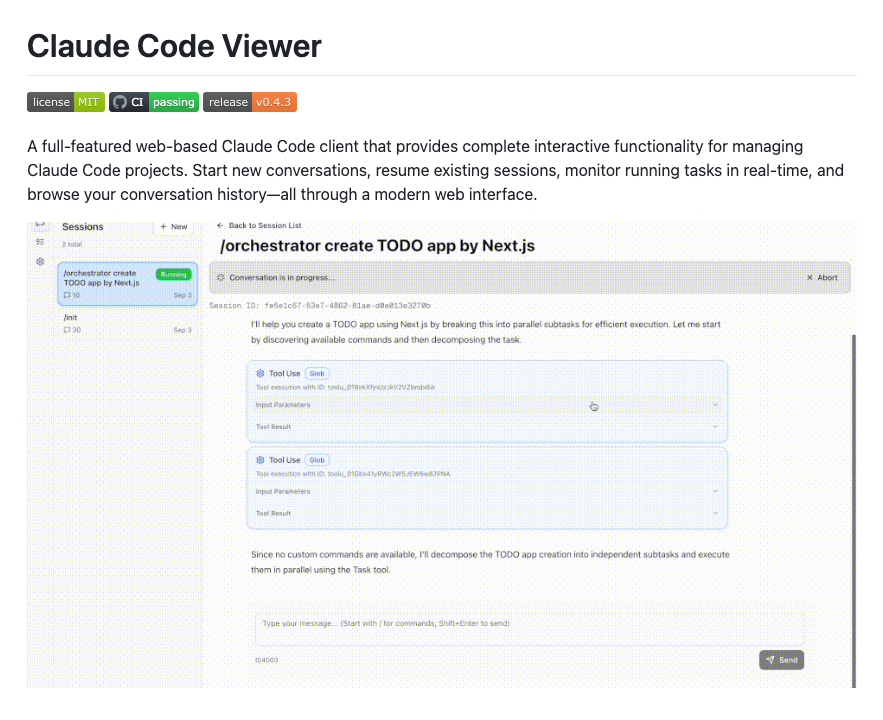Click the release v0.4.3 badge

[249, 102]
